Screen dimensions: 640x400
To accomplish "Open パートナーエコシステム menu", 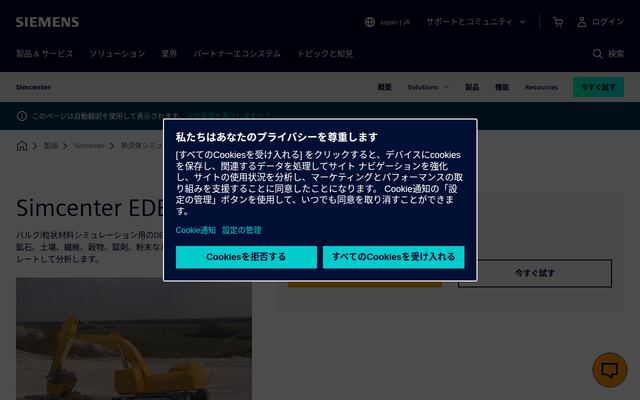I will point(237,54).
